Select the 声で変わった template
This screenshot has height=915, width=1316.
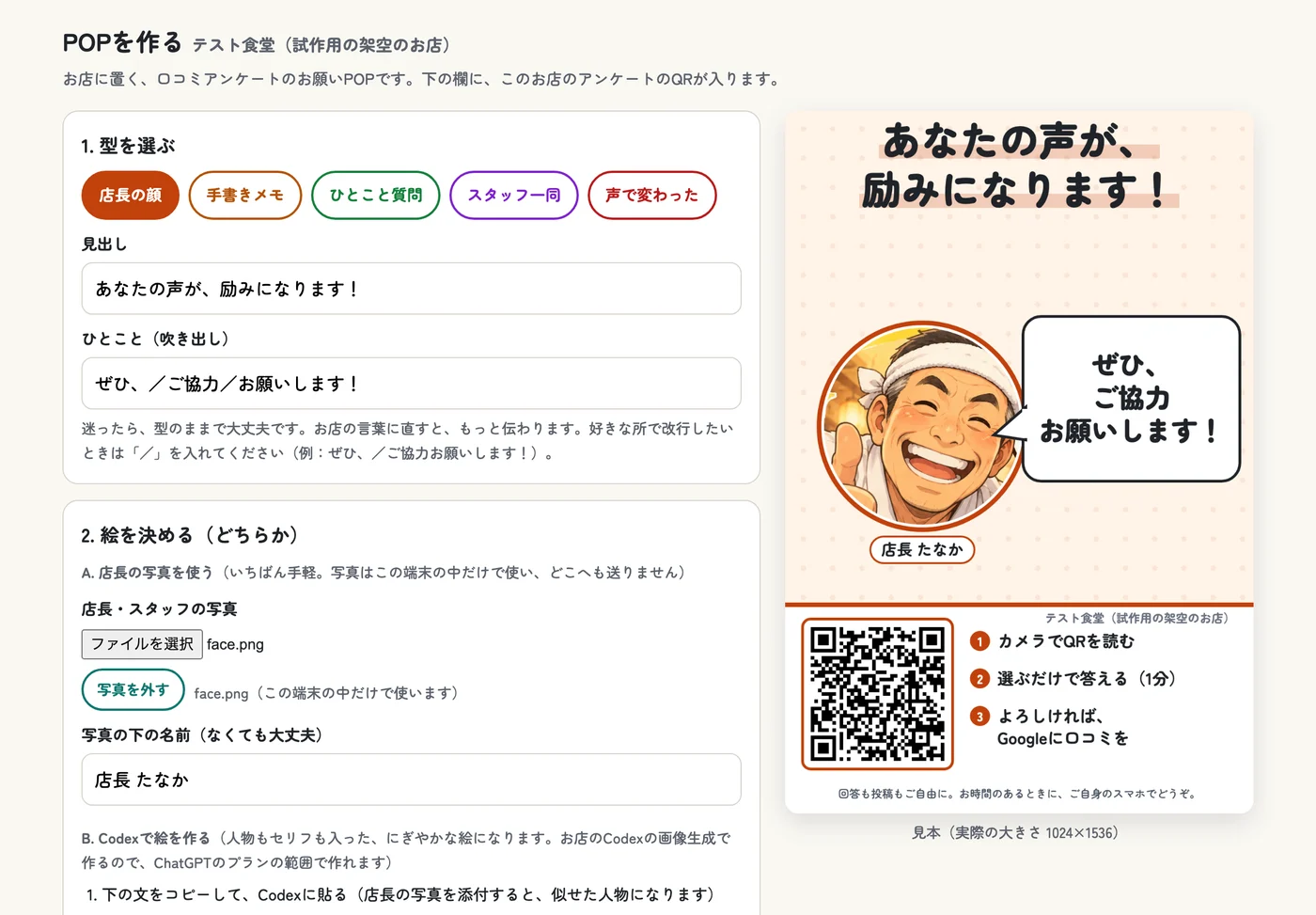[x=652, y=196]
